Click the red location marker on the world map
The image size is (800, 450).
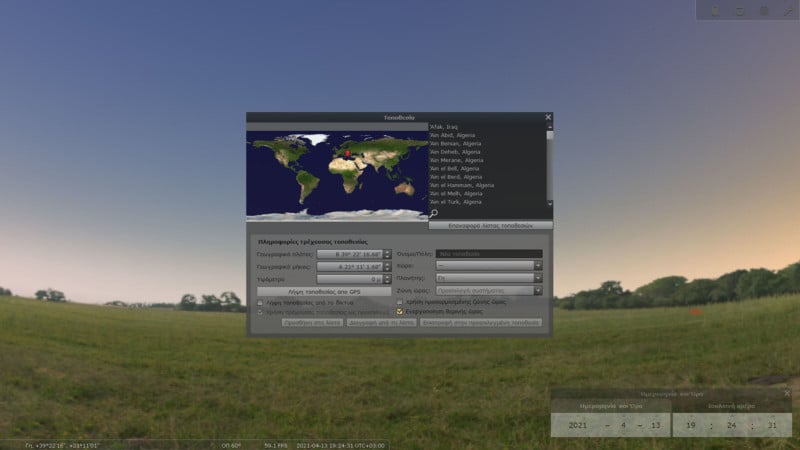[x=347, y=153]
